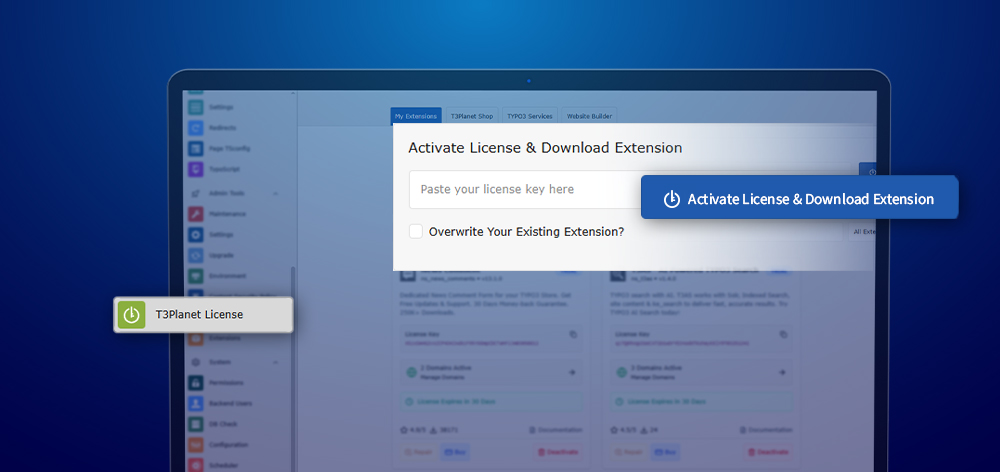The width and height of the screenshot is (1000, 472).
Task: Open Redirects module icon in sidebar
Action: coord(196,128)
